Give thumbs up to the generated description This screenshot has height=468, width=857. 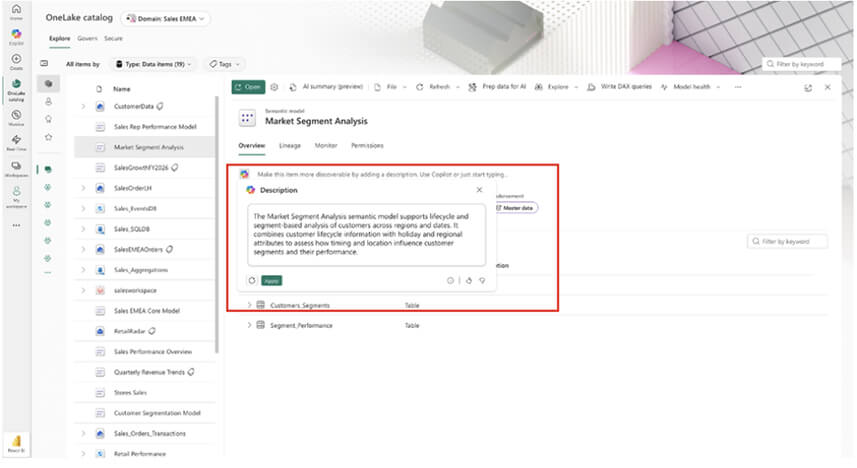pos(468,280)
